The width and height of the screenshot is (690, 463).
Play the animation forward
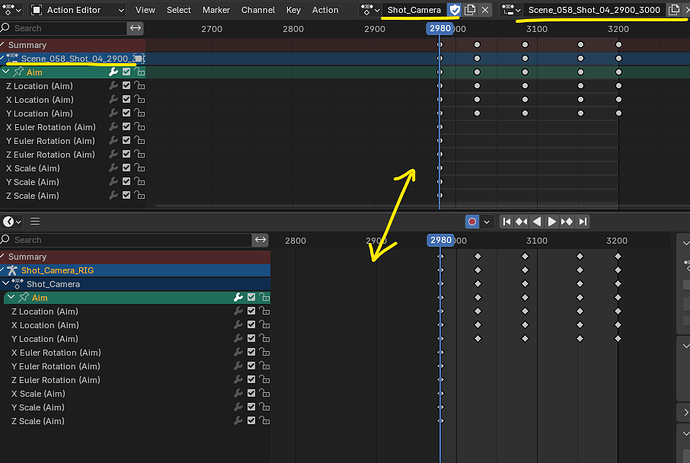pyautogui.click(x=551, y=222)
